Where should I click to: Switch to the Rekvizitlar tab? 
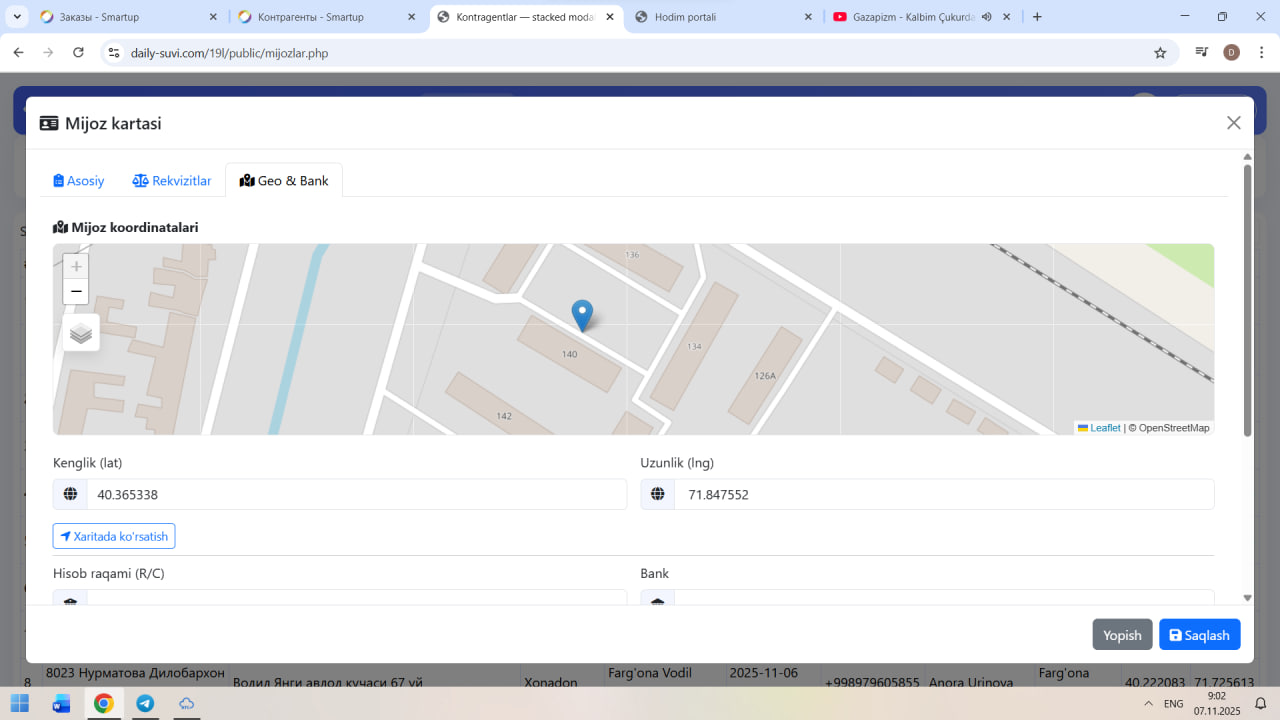172,181
